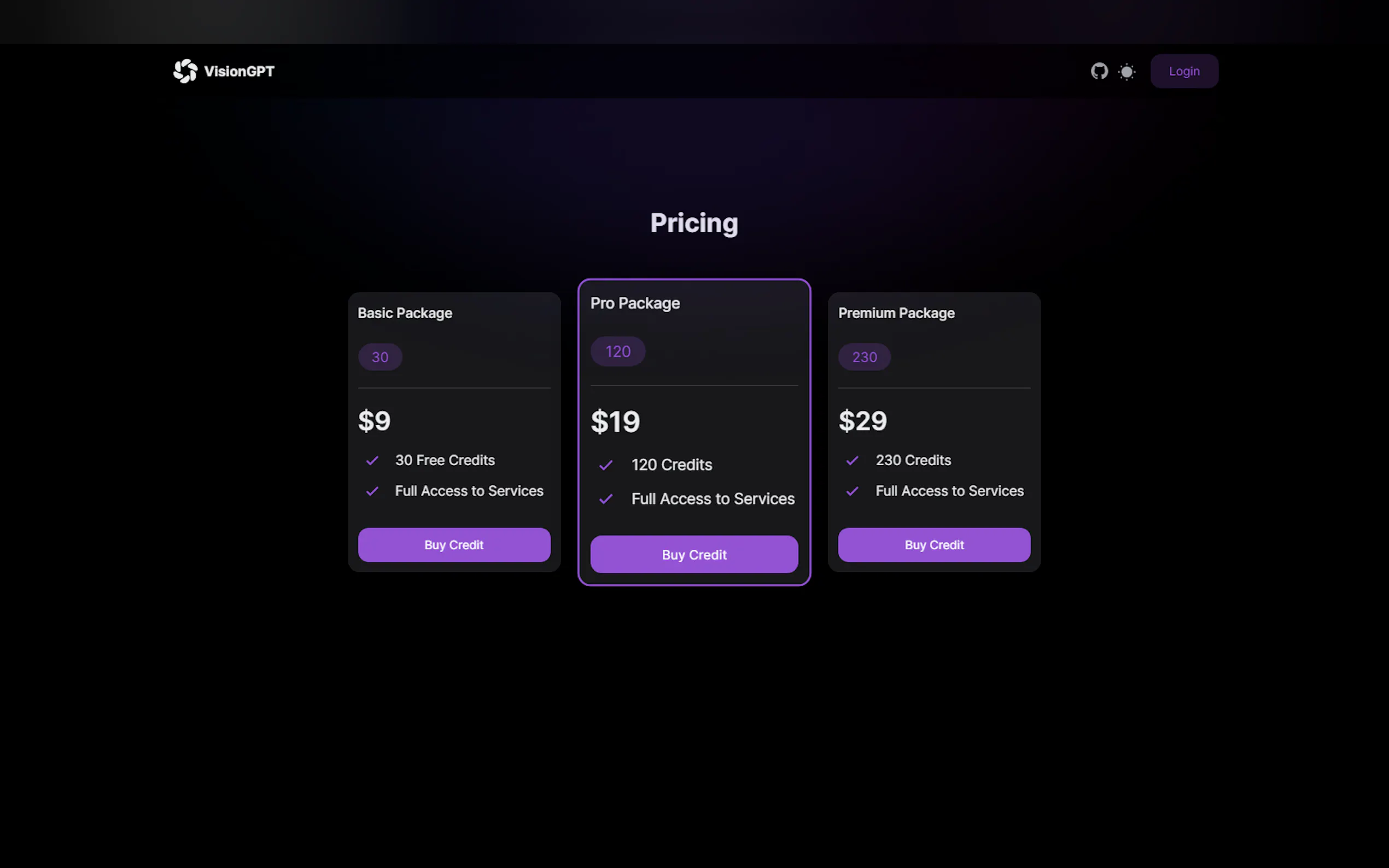Click the VisionGPT brand name text

239,71
